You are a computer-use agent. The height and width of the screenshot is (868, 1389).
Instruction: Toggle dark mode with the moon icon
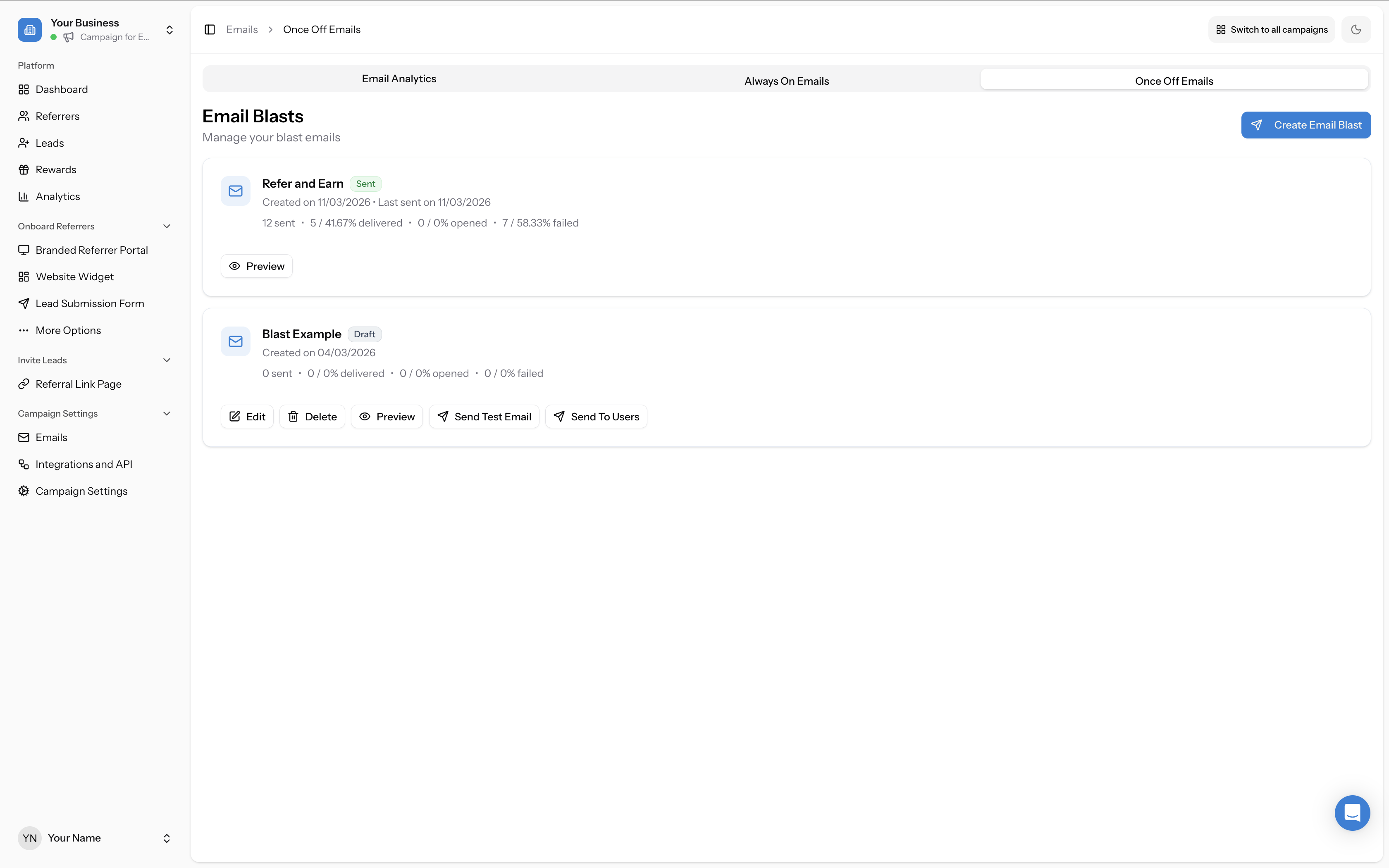click(x=1356, y=29)
